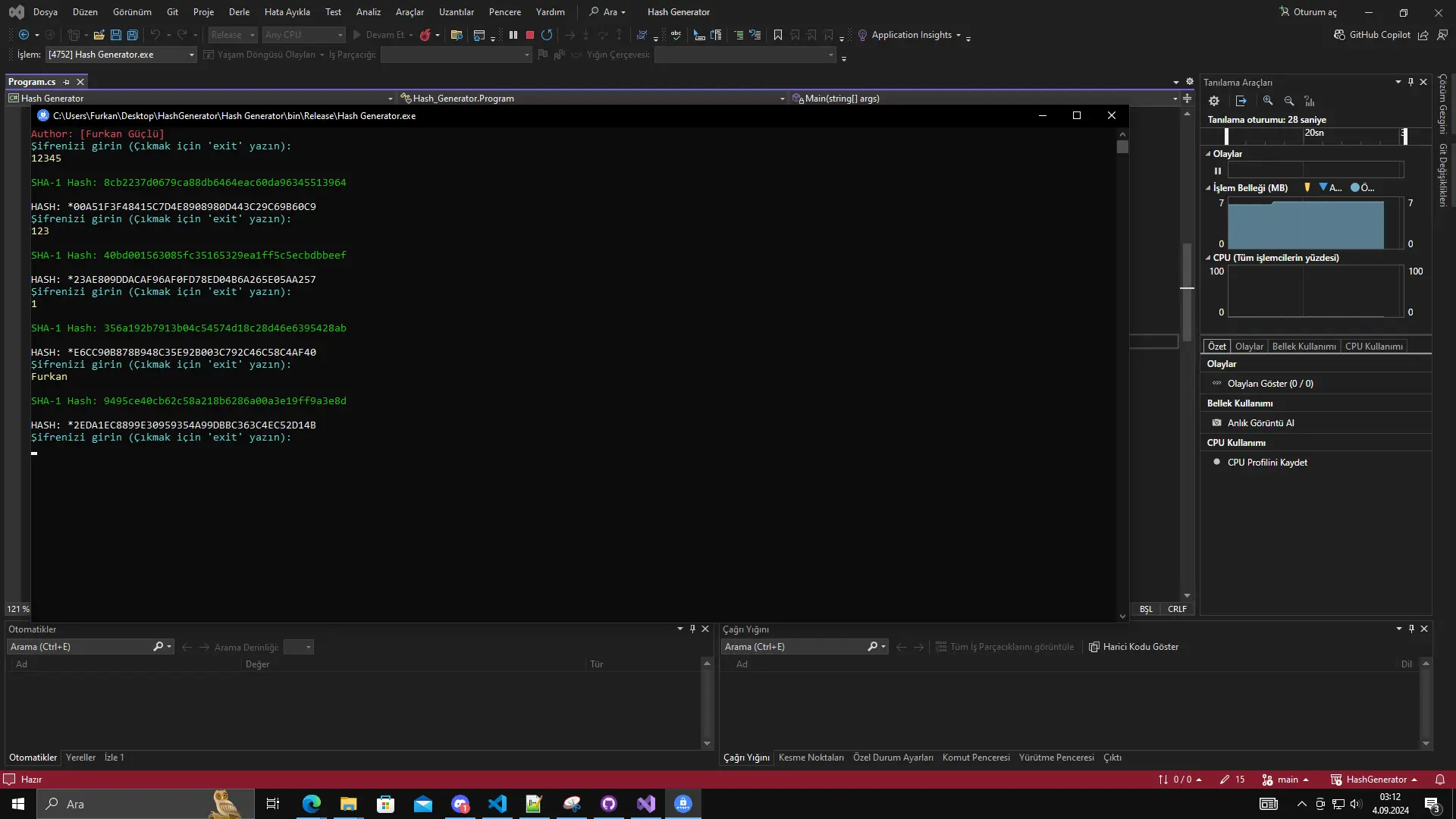Open Diagnostic Tools settings gear
Image resolution: width=1456 pixels, height=819 pixels.
(1214, 101)
